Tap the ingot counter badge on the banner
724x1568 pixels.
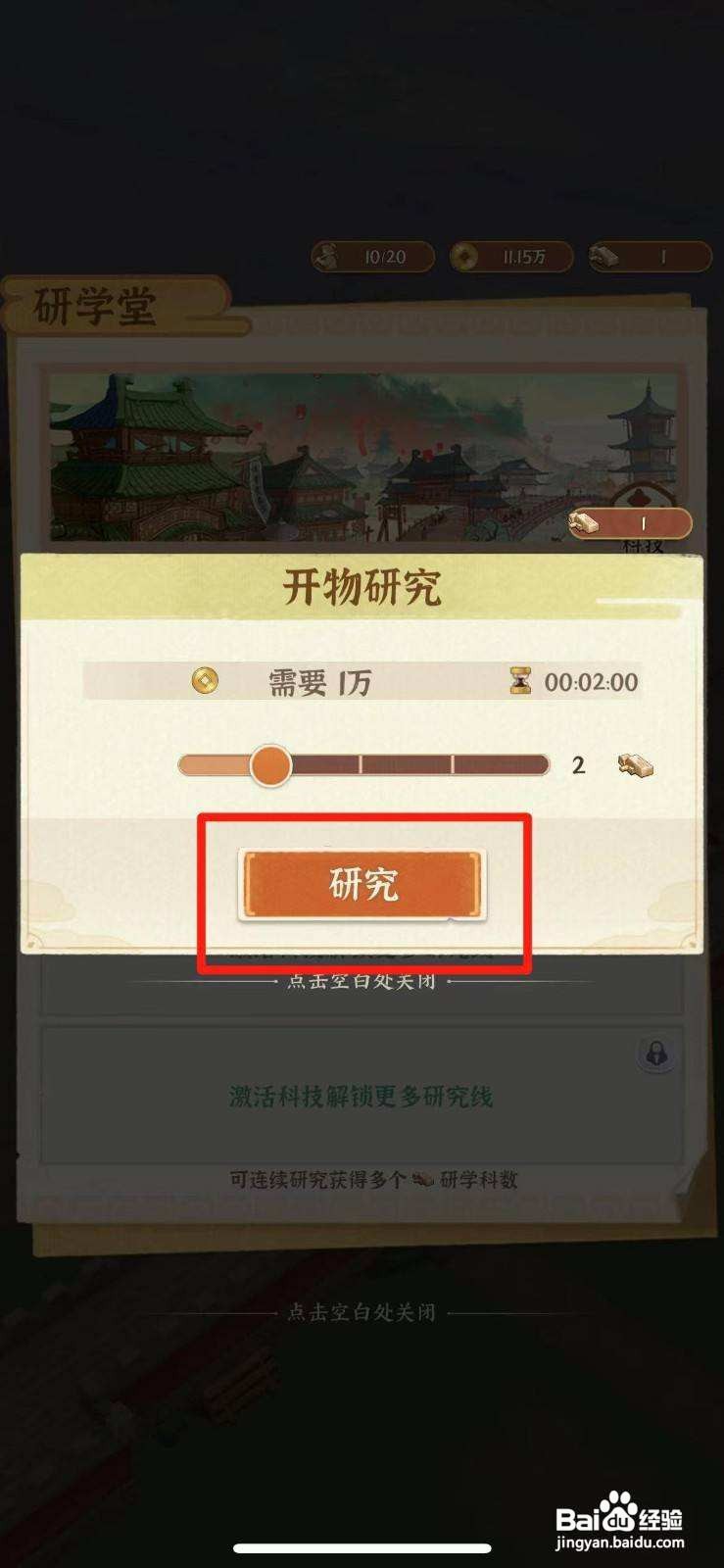pos(630,523)
